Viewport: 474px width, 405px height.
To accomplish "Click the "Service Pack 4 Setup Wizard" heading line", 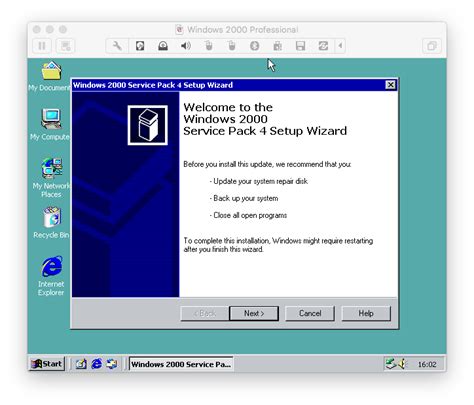I will point(265,131).
